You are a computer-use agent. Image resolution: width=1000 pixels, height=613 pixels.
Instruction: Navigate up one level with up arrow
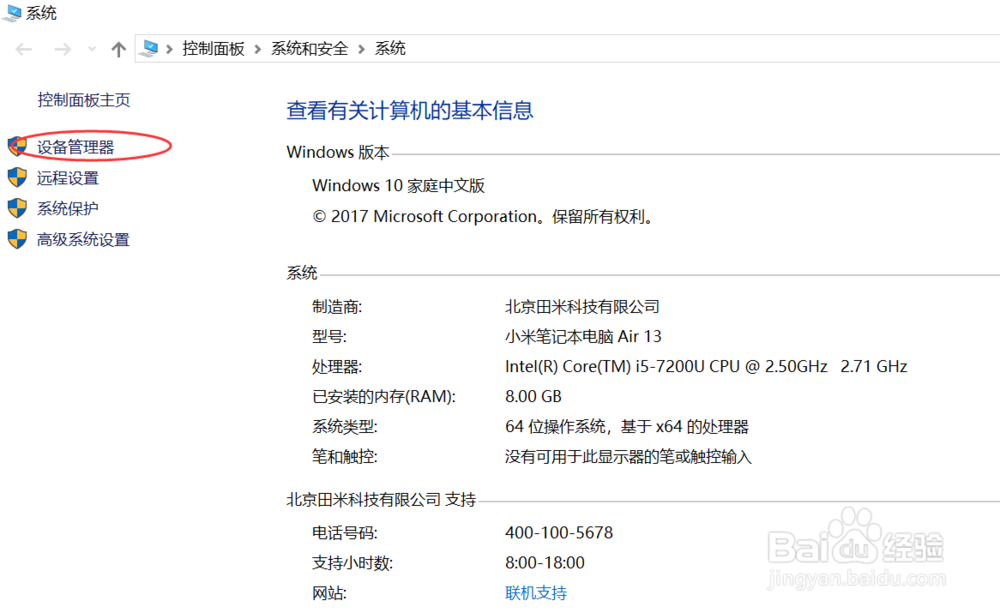[x=118, y=49]
